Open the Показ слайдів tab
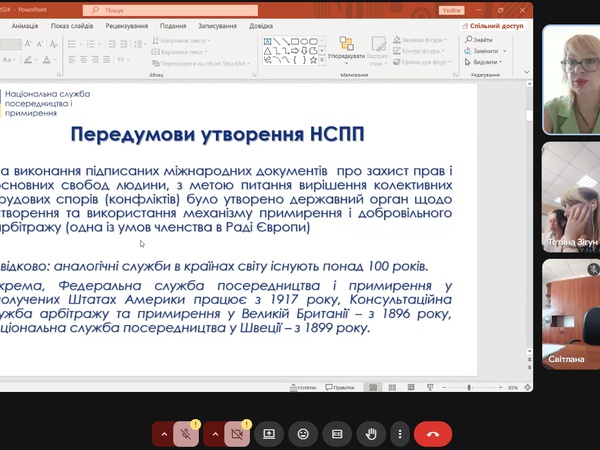This screenshot has width=600, height=450. pyautogui.click(x=72, y=26)
